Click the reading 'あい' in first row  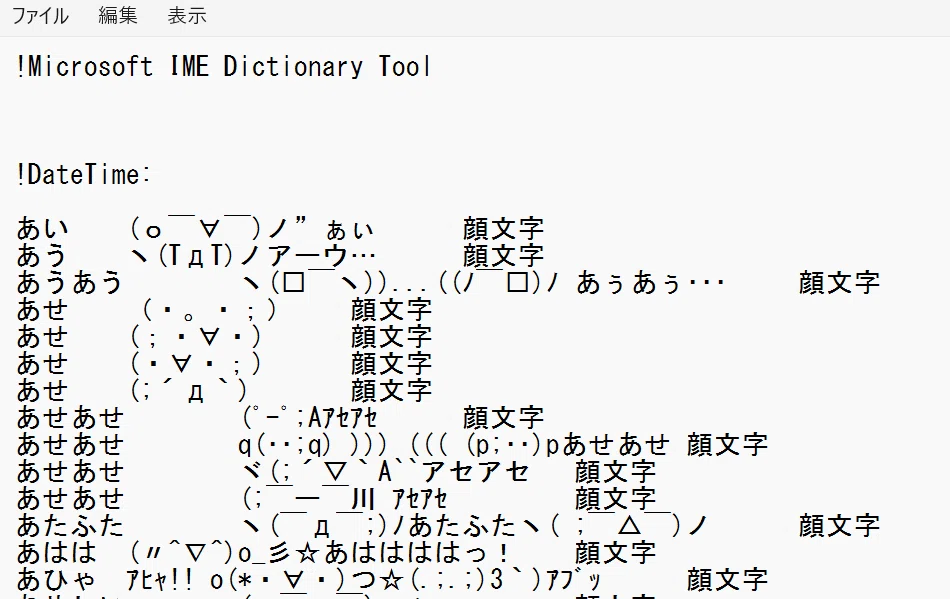[42, 229]
